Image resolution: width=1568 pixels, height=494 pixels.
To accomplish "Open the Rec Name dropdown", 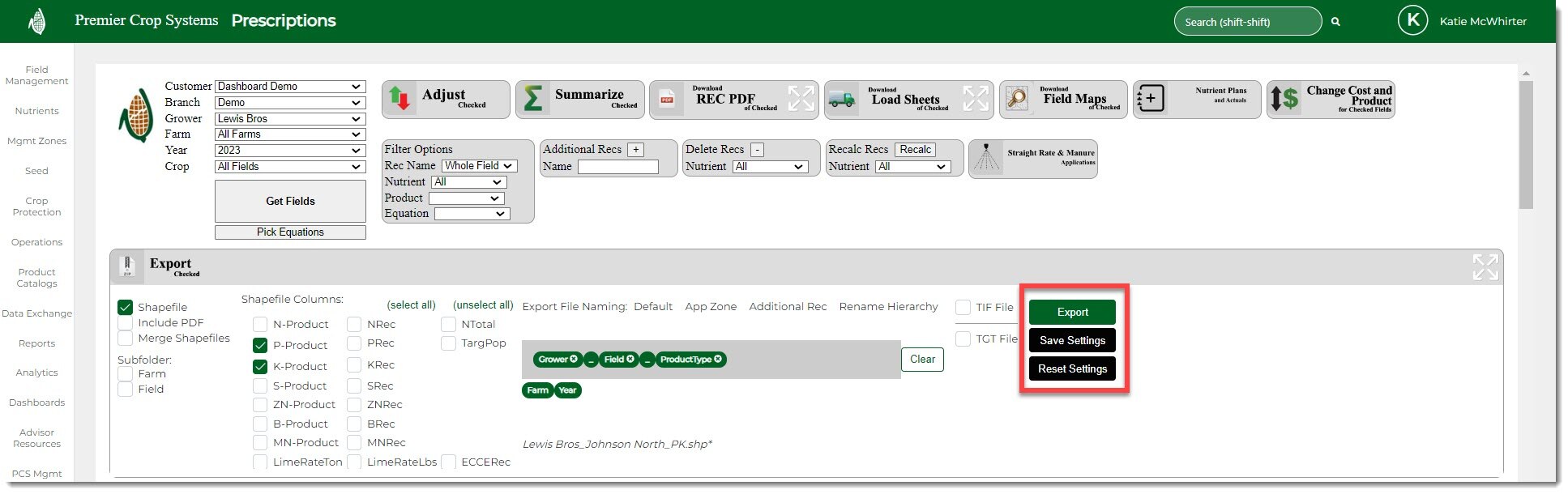I will pos(479,165).
